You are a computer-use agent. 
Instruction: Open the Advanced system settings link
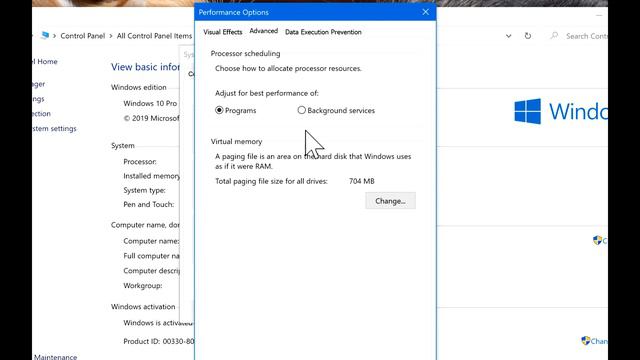coord(54,129)
